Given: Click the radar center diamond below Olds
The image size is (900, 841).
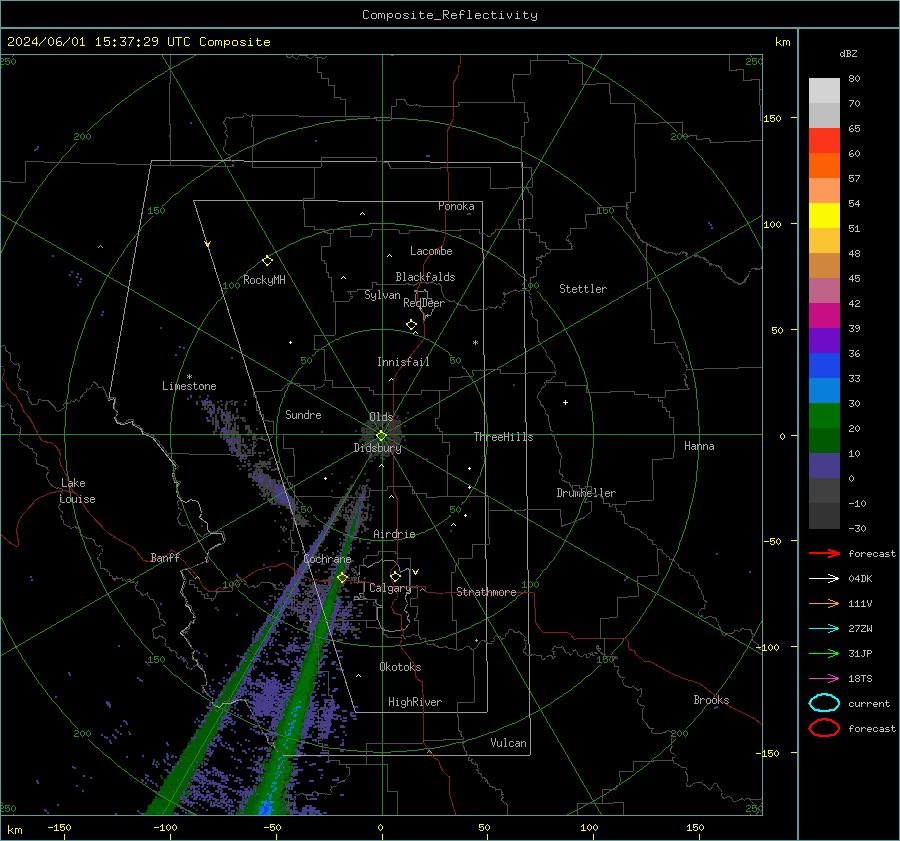Looking at the screenshot, I should coord(381,436).
